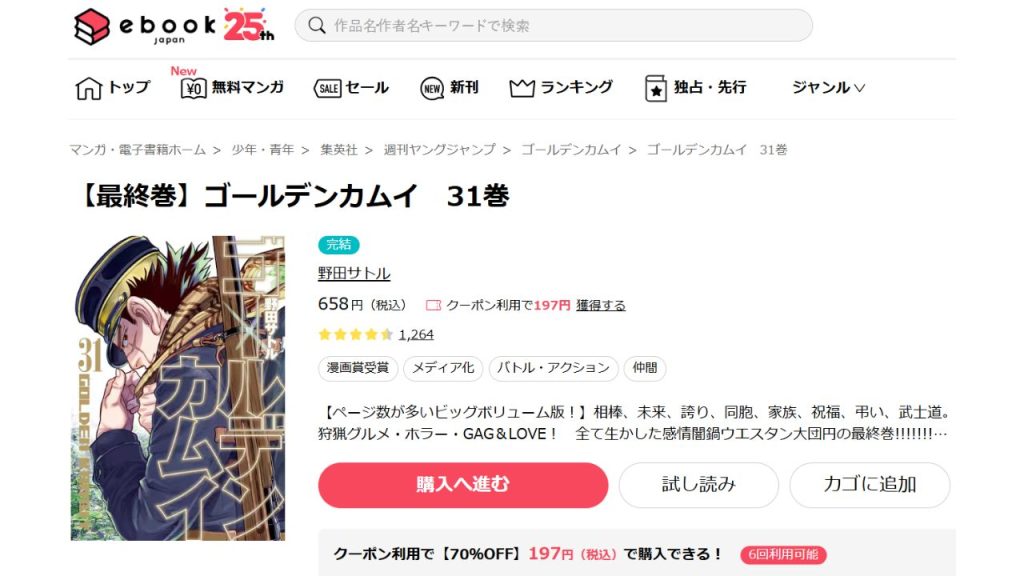1024x576 pixels.
Task: Select the 漫画賞受賞 tag
Action: tap(358, 368)
